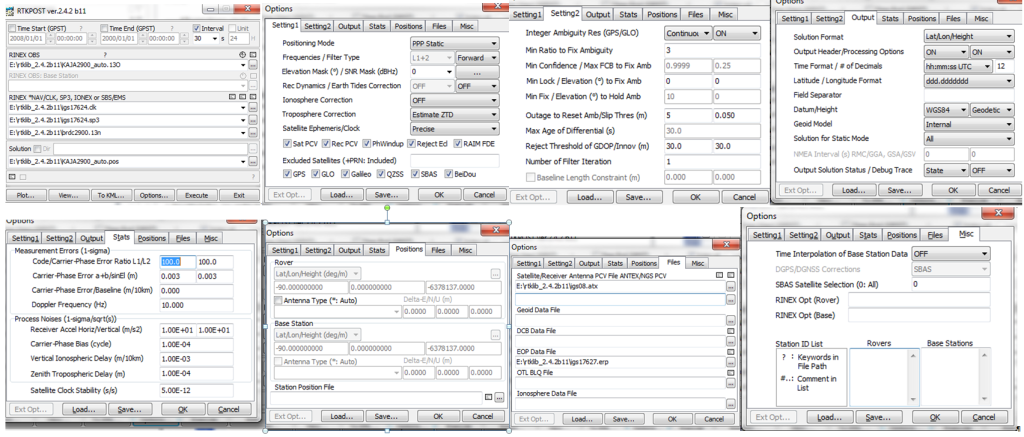This screenshot has width=1024, height=437.
Task: Open Integer Ambiguity Res Continuous dropdown
Action: 688,33
